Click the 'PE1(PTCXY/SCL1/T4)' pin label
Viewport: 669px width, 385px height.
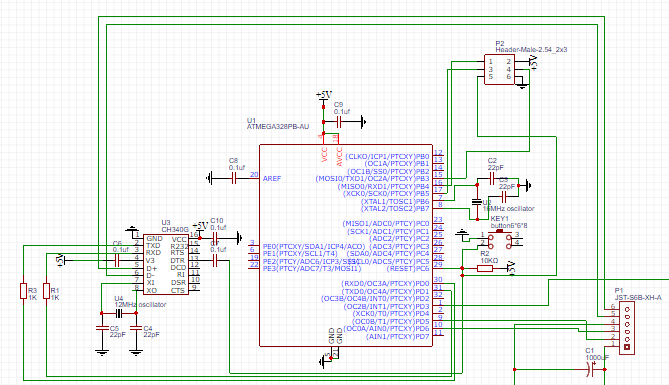tap(300, 254)
